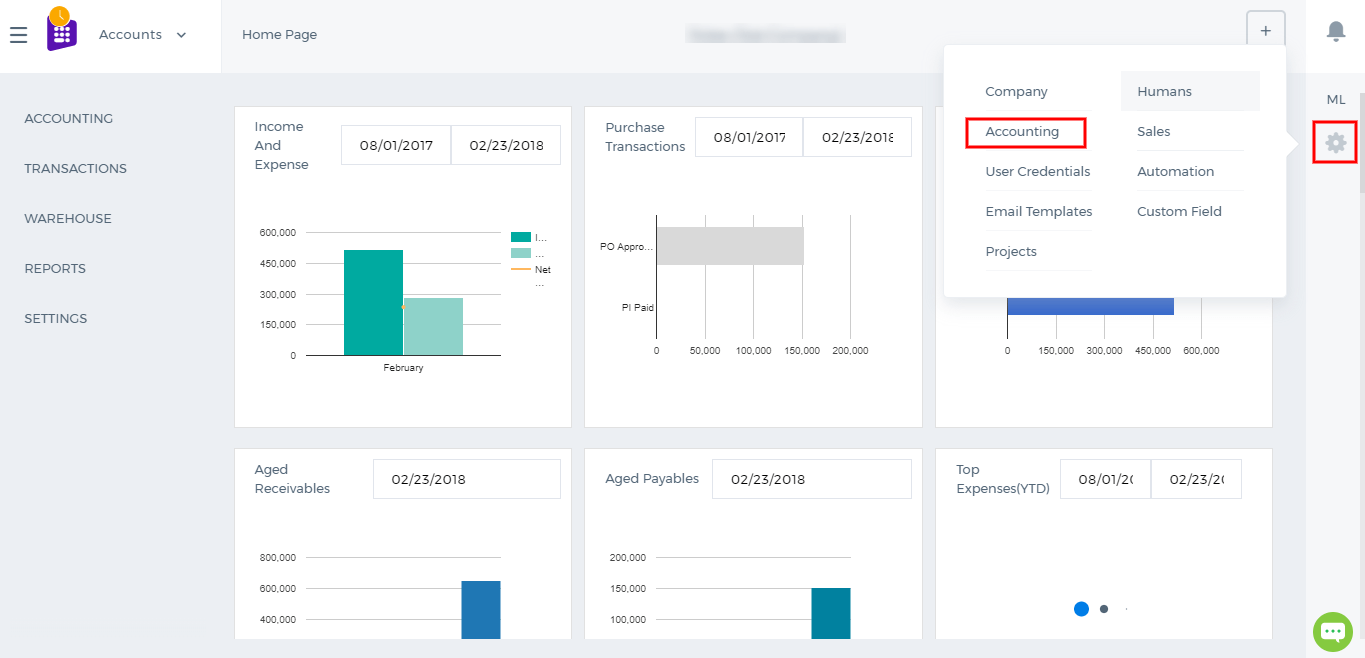Click the Home Page breadcrumb
The height and width of the screenshot is (658, 1365).
(279, 35)
